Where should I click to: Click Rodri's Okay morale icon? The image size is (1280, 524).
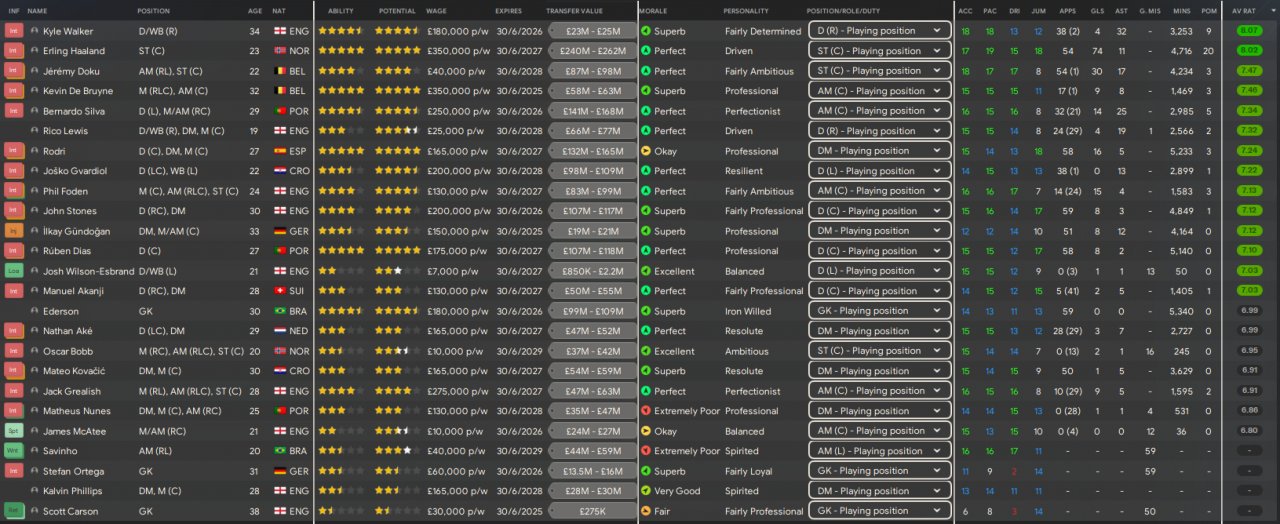[645, 151]
